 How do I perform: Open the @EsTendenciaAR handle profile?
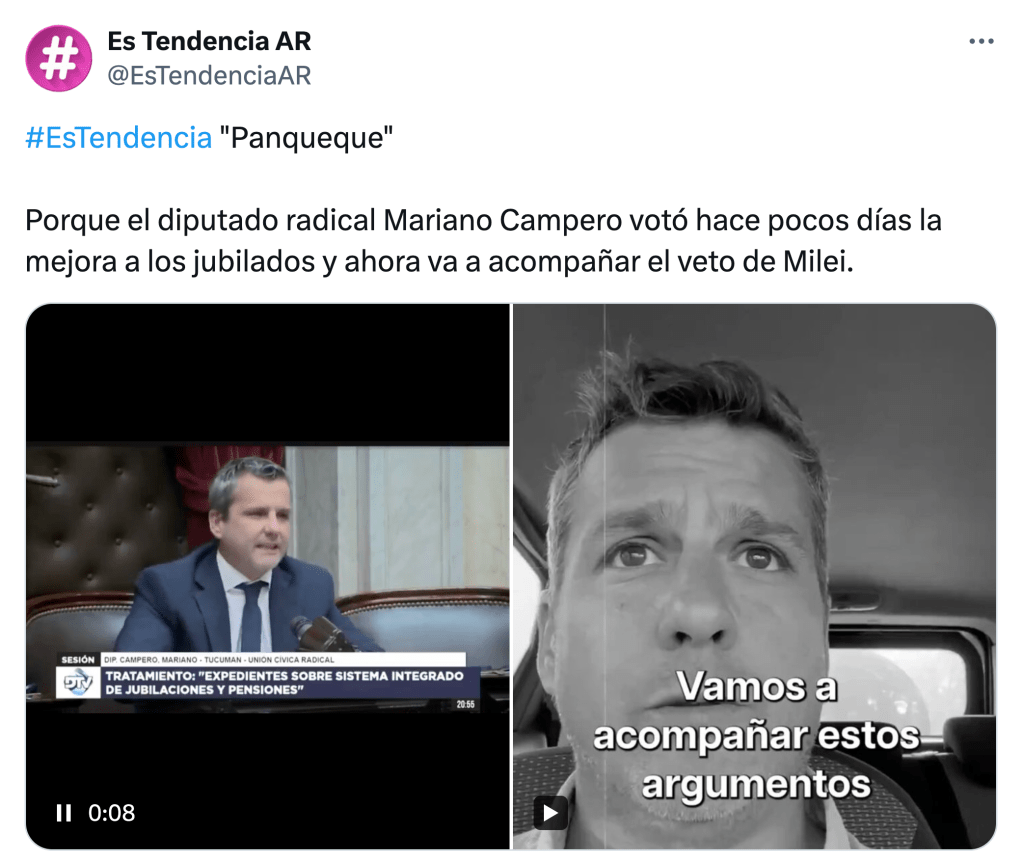click(209, 76)
